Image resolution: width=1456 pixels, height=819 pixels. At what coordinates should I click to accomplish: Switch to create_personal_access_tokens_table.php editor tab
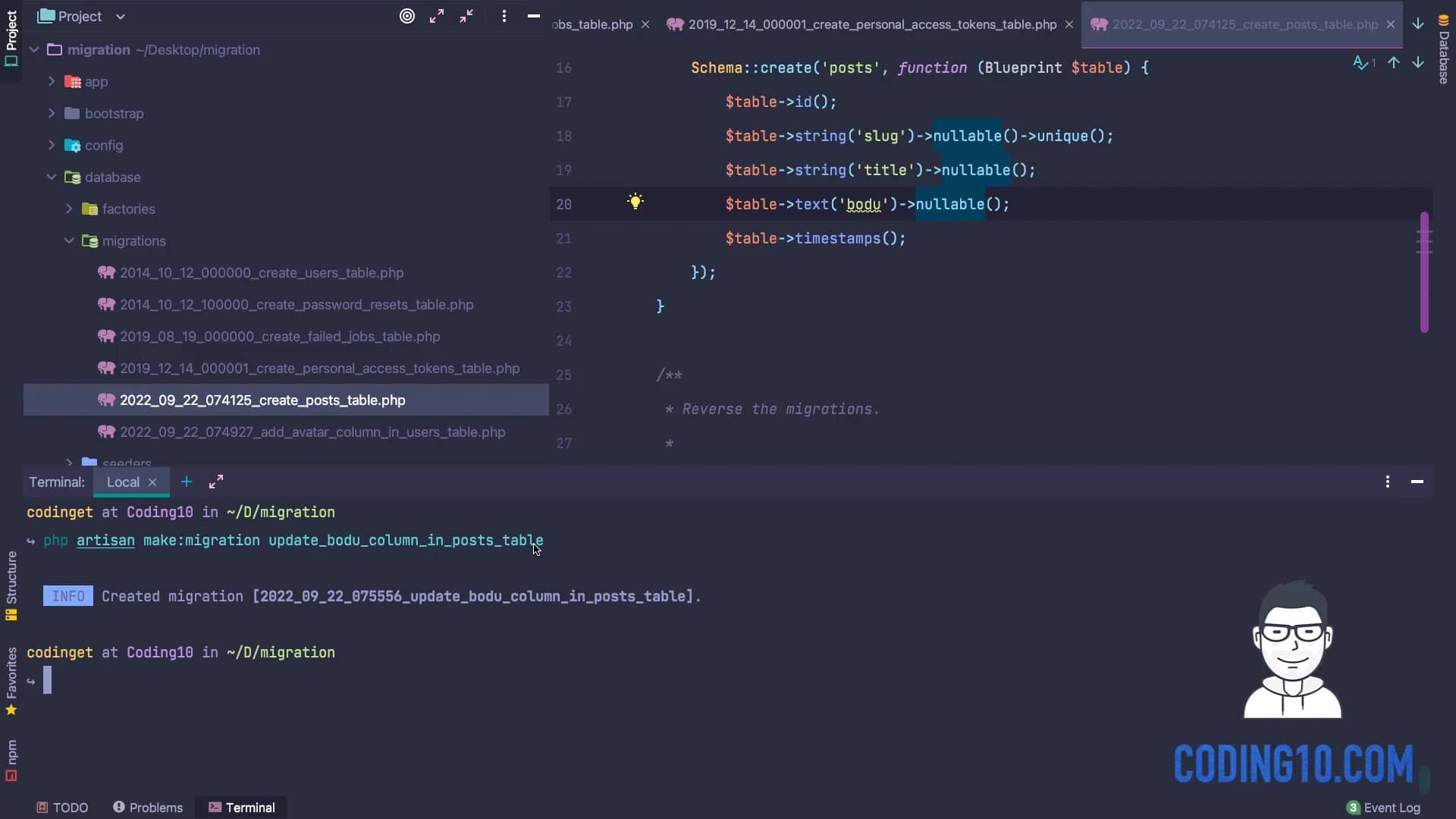tap(872, 24)
